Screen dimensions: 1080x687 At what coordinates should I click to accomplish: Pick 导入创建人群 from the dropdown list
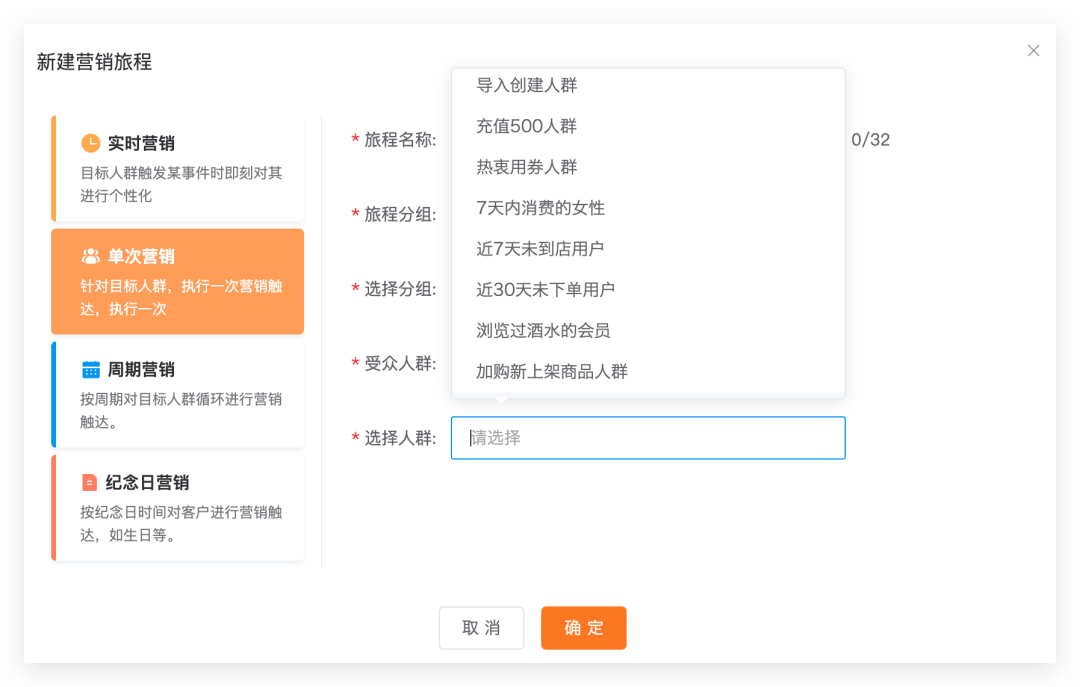coord(527,85)
